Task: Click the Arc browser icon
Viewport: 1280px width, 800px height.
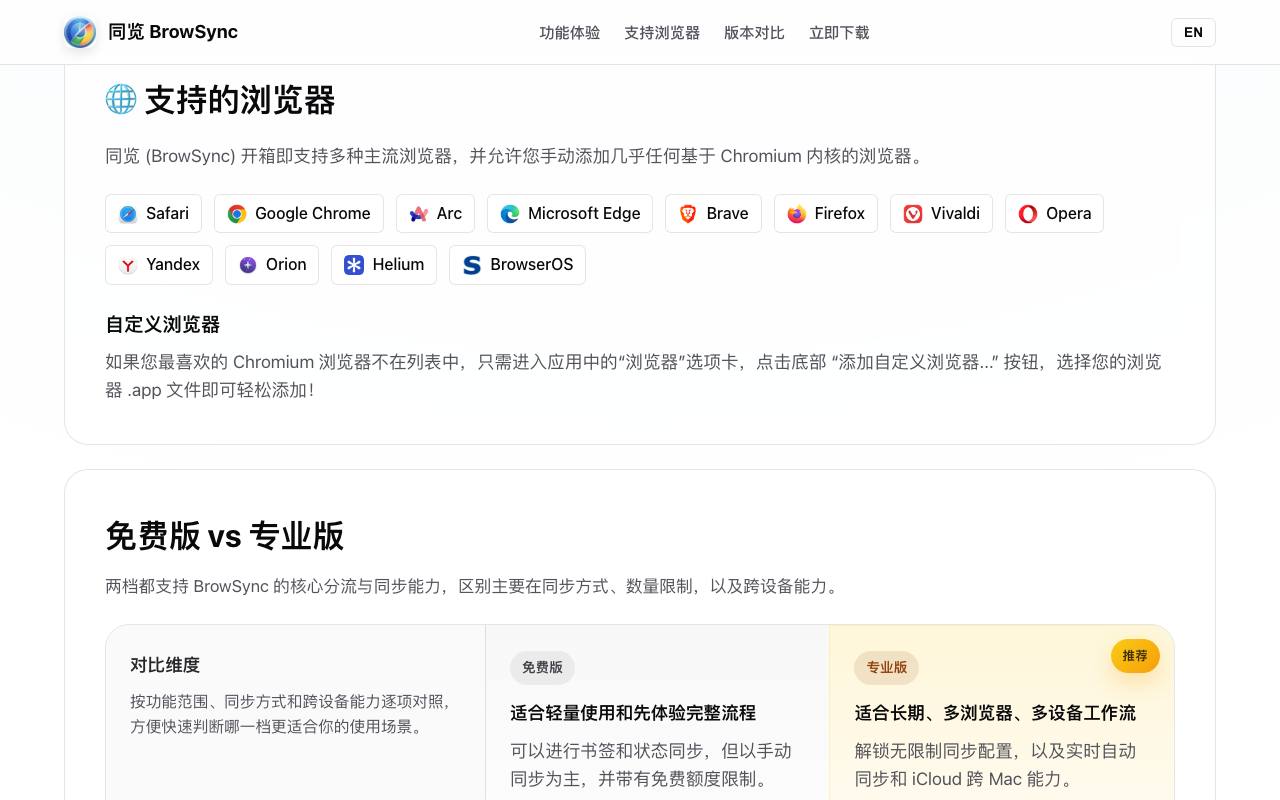Action: 419,214
